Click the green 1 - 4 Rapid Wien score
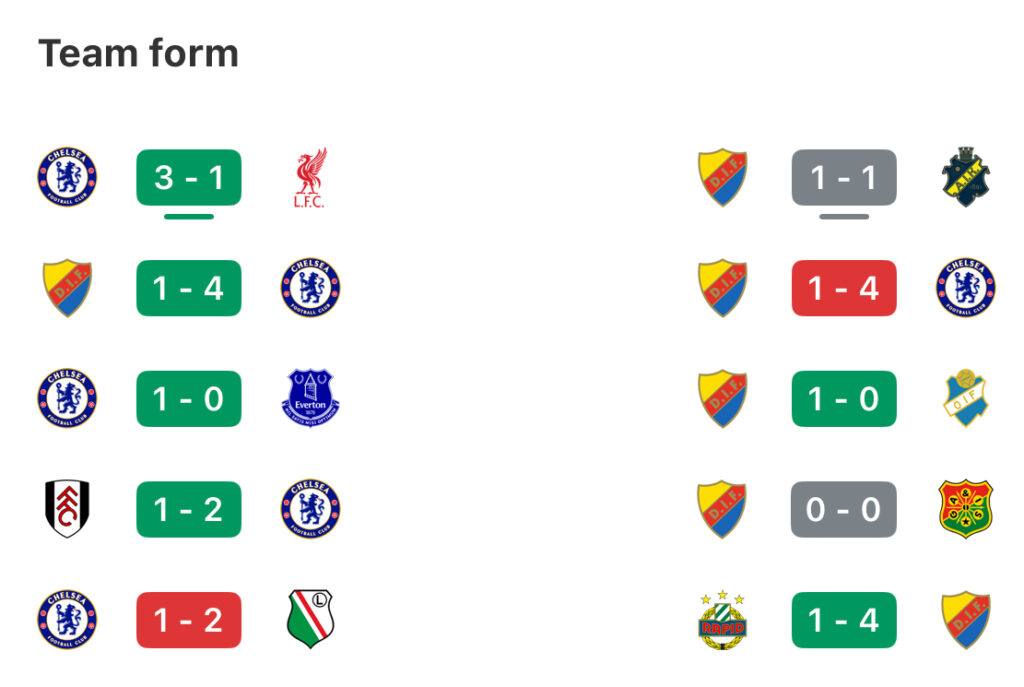The height and width of the screenshot is (687, 1024). click(x=844, y=620)
